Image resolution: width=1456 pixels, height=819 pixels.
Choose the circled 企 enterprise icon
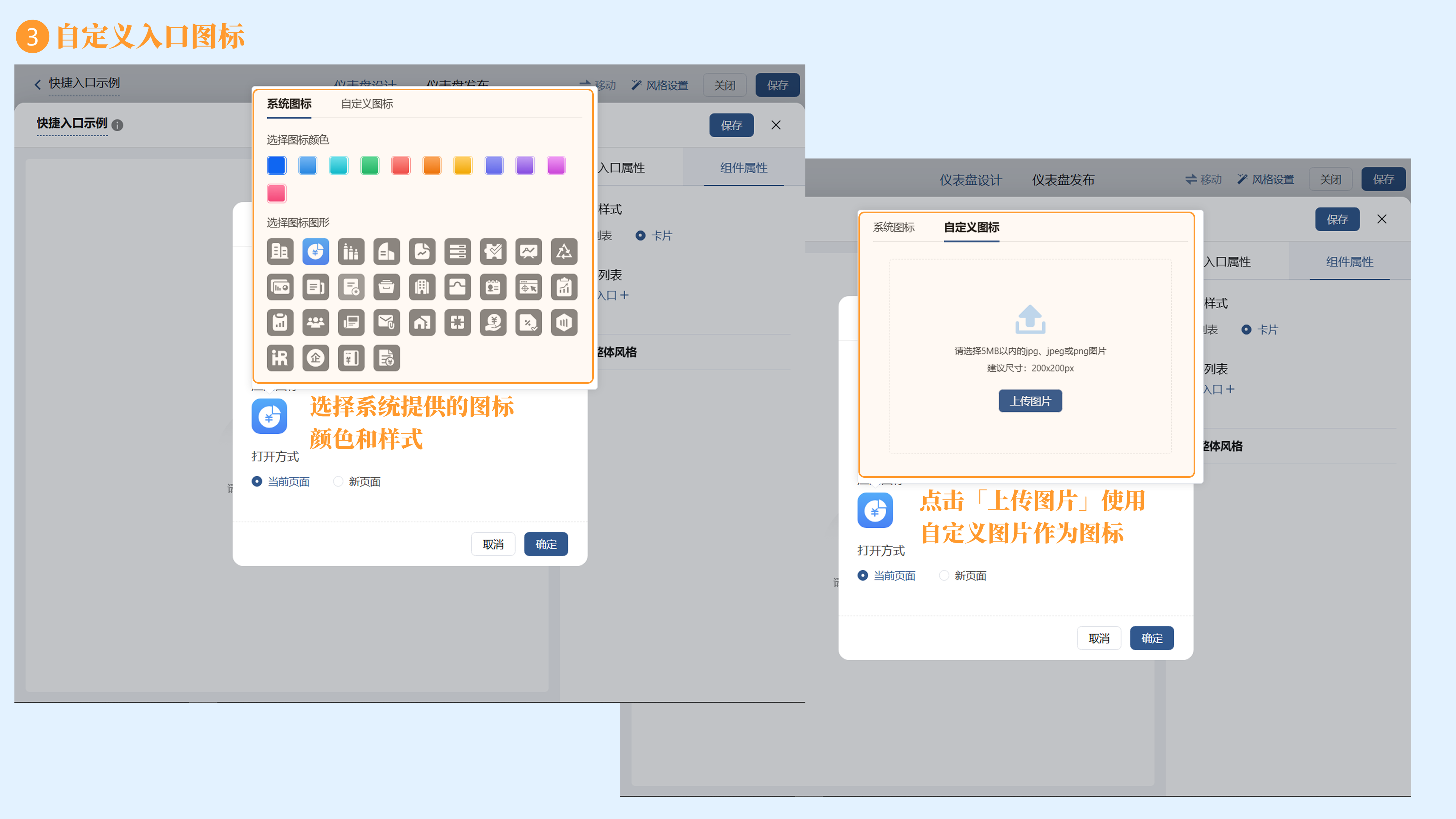pyautogui.click(x=315, y=358)
